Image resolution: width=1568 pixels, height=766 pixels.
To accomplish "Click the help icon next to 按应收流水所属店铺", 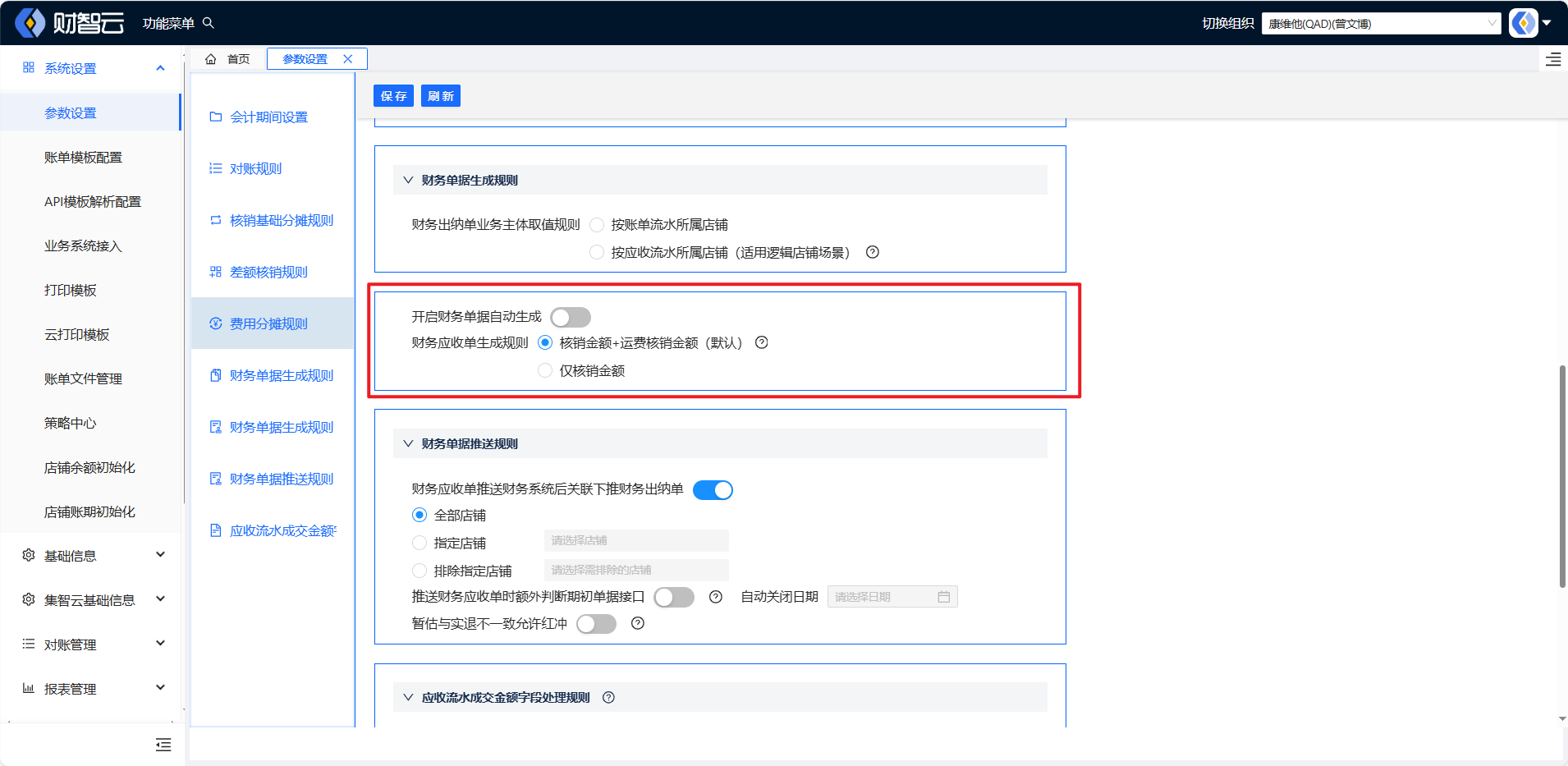I will coord(873,252).
